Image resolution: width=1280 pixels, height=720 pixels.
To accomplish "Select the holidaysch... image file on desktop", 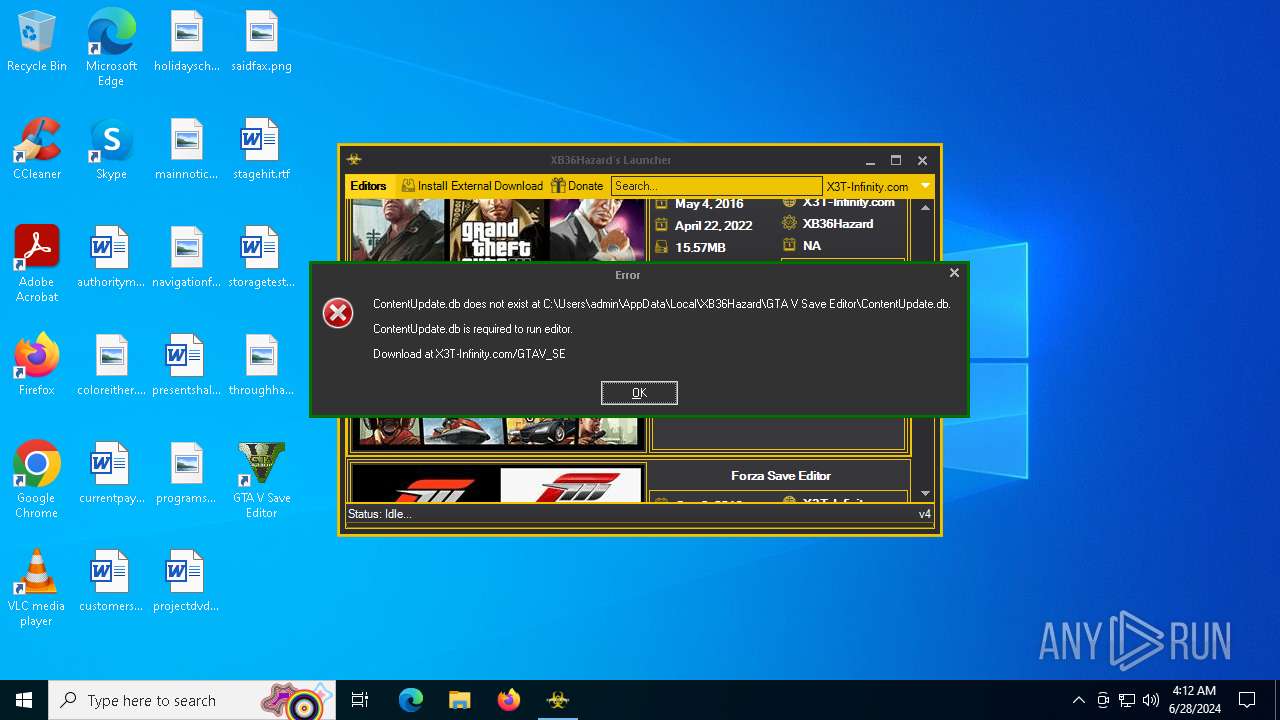I will [187, 42].
